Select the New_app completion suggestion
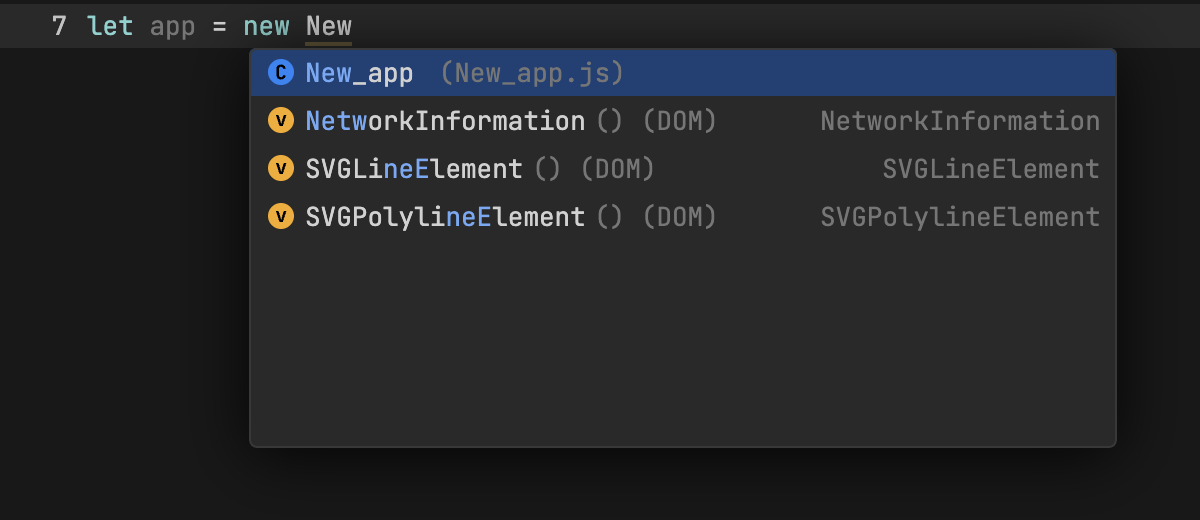This screenshot has height=520, width=1200. pos(359,73)
